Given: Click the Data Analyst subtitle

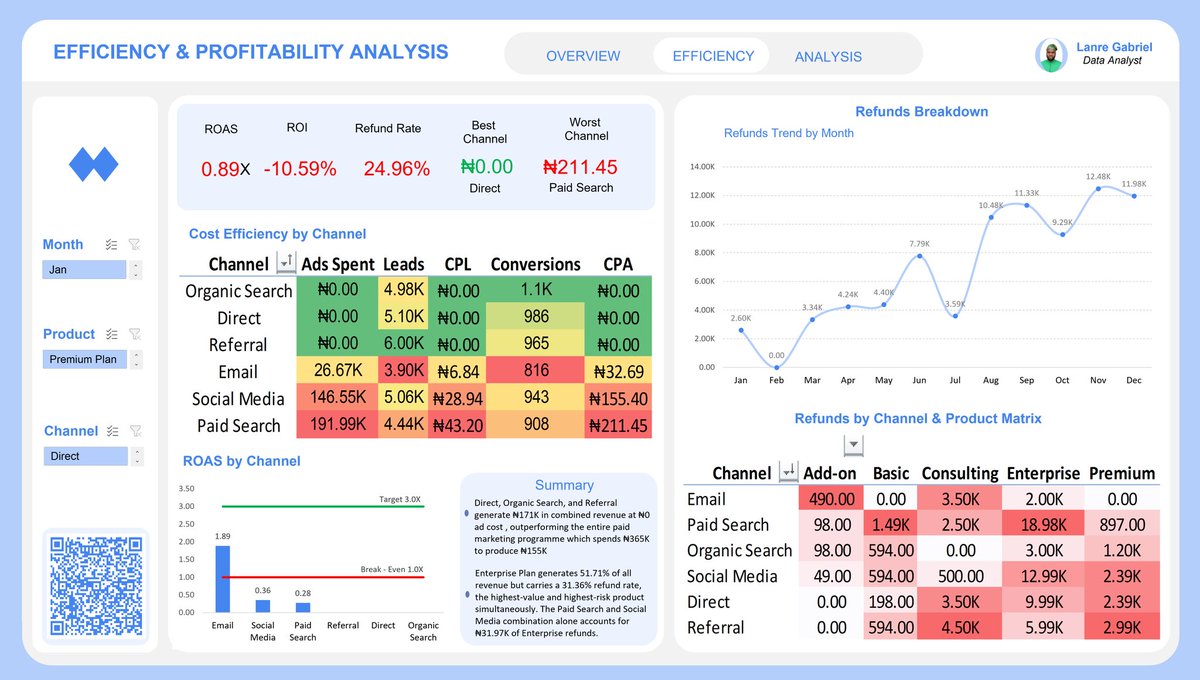Looking at the screenshot, I should tap(1112, 61).
